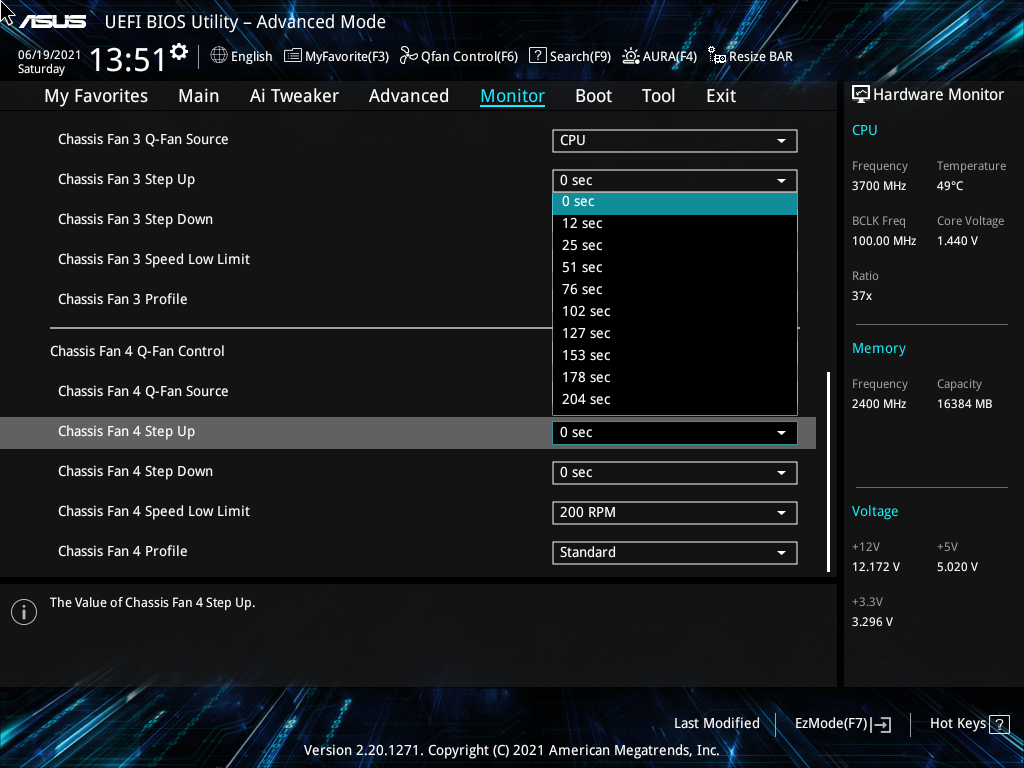The image size is (1024, 768).
Task: Open the Chassis Fan 4 Speed Low Limit dropdown
Action: 674,512
